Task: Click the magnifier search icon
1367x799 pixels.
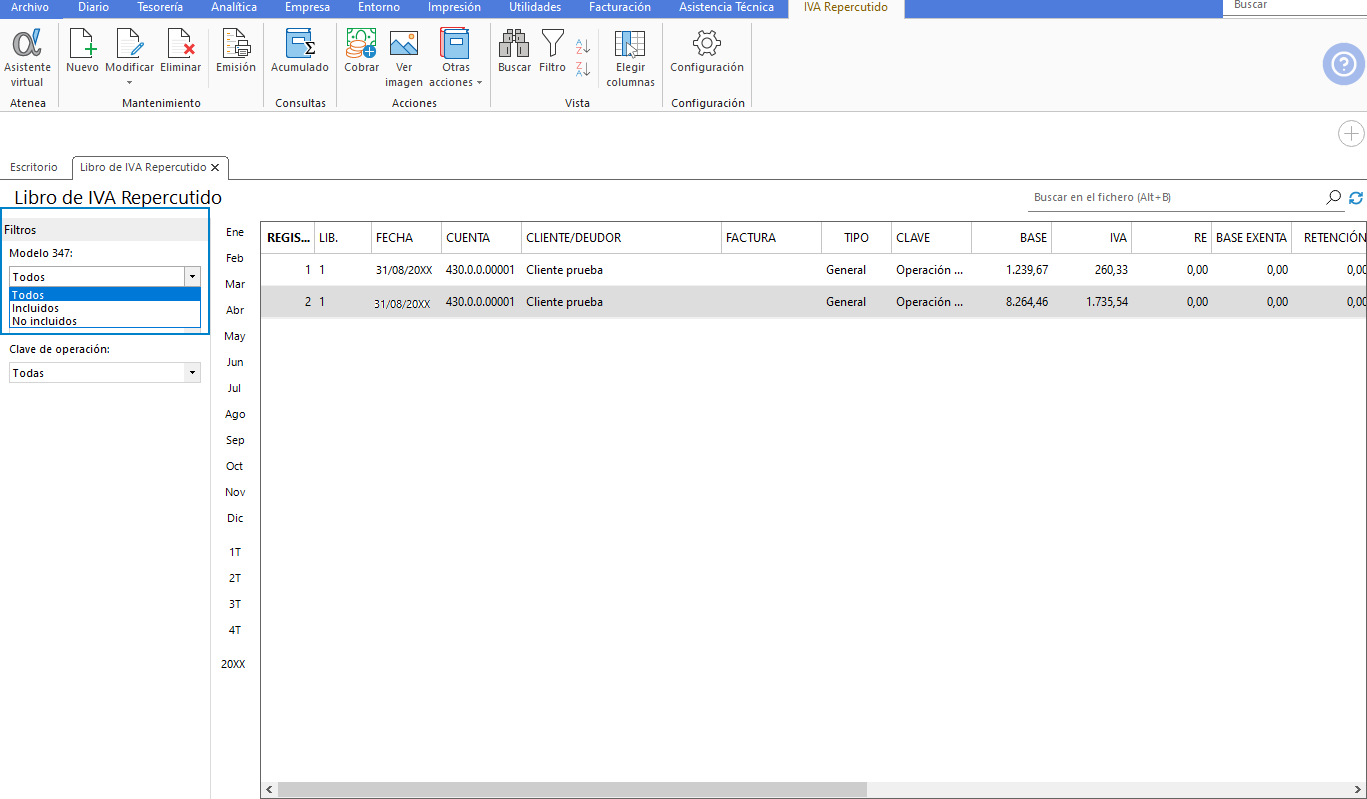Action: [1333, 198]
